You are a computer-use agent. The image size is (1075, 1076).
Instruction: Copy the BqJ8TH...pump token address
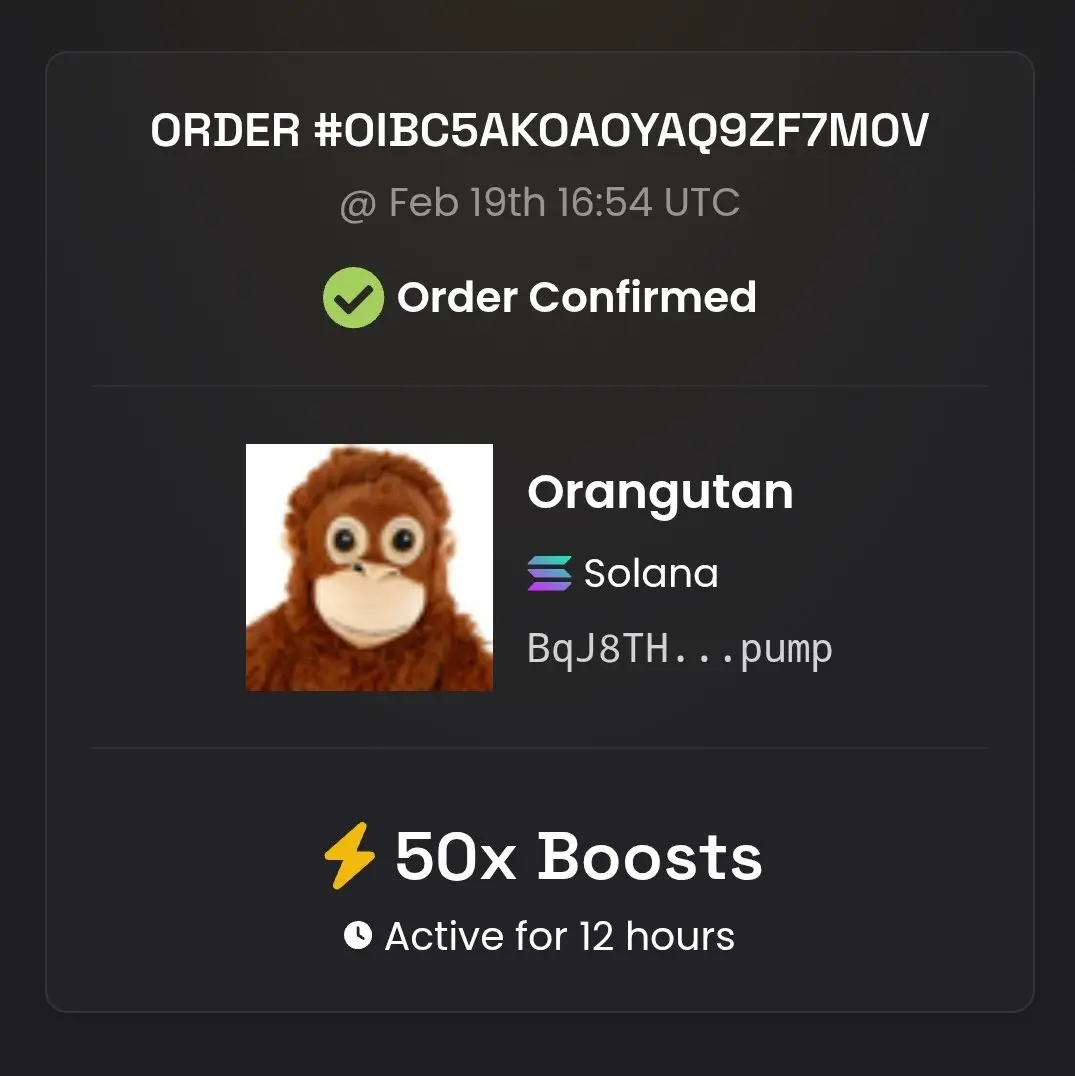[679, 649]
